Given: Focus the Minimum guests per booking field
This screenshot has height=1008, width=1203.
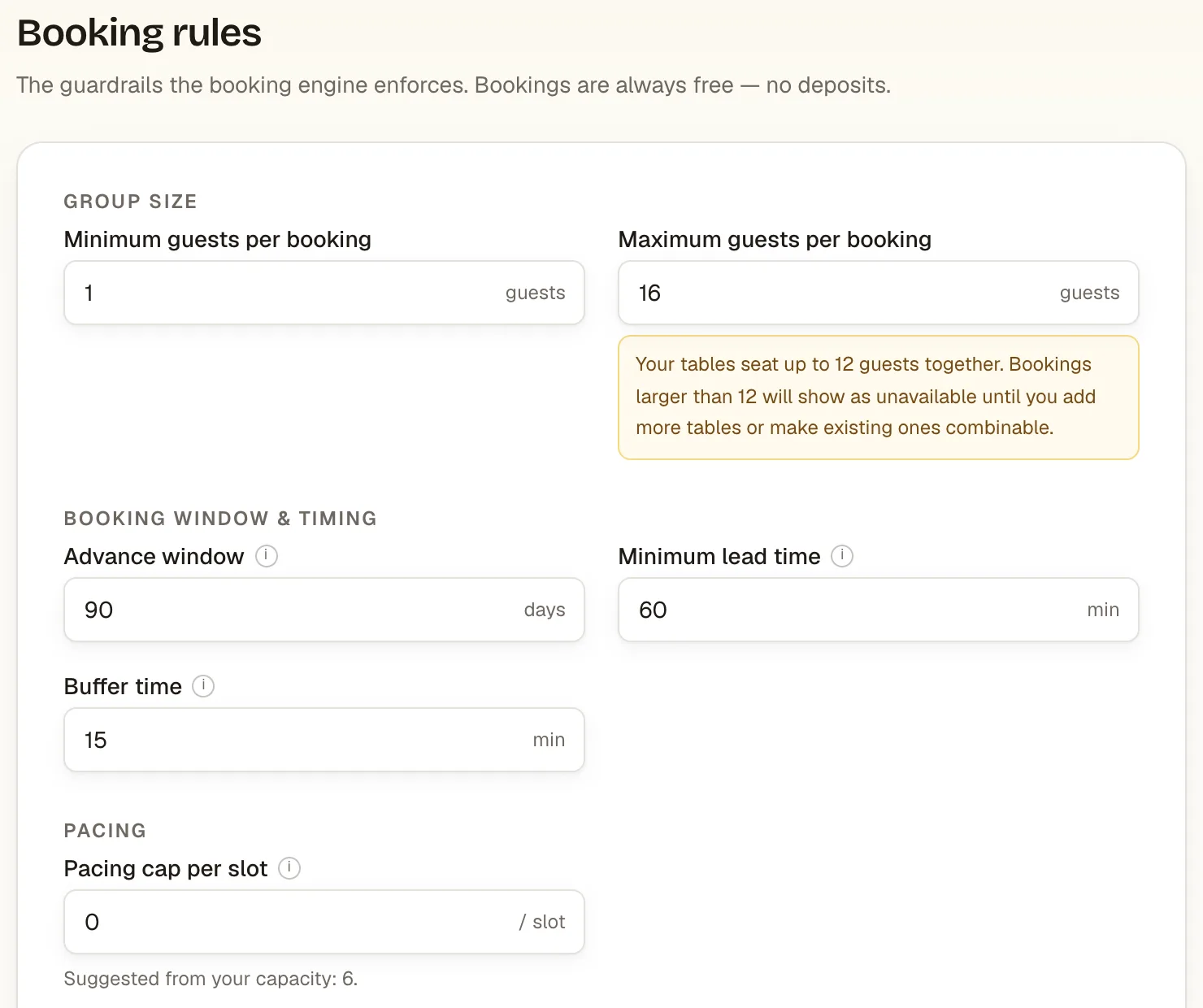Looking at the screenshot, I should [324, 293].
